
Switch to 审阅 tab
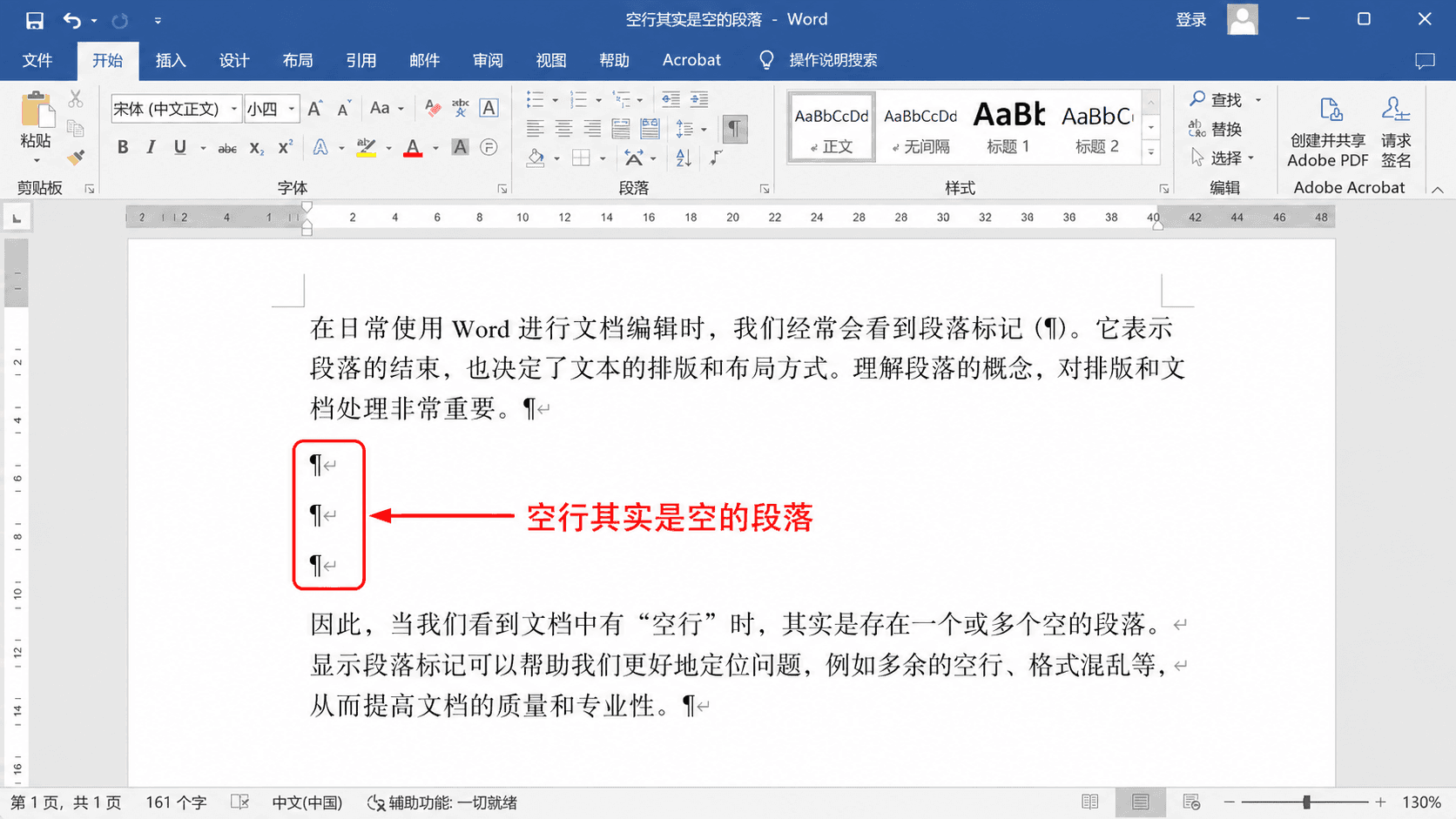pyautogui.click(x=488, y=60)
